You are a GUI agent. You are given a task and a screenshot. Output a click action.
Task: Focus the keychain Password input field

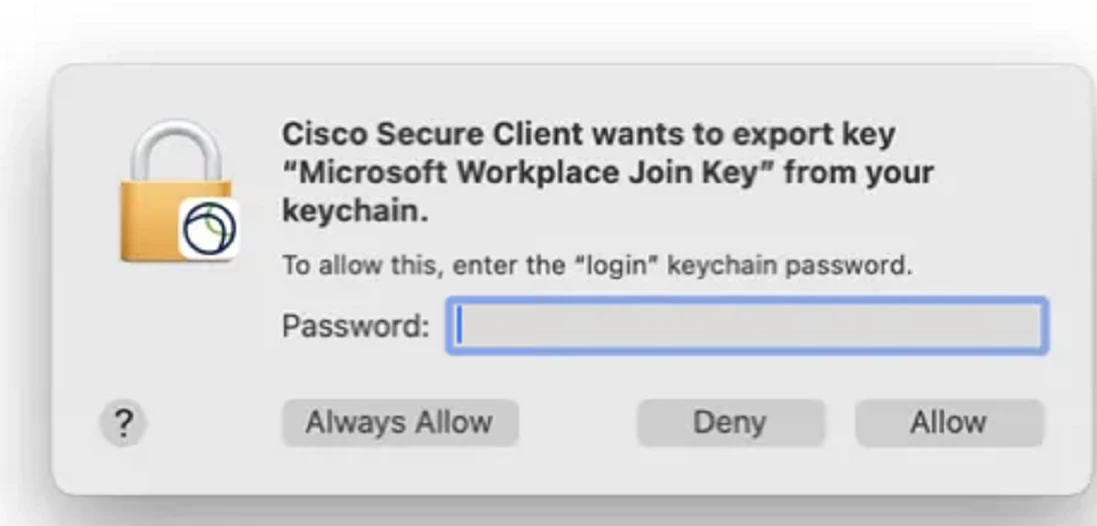pos(747,325)
